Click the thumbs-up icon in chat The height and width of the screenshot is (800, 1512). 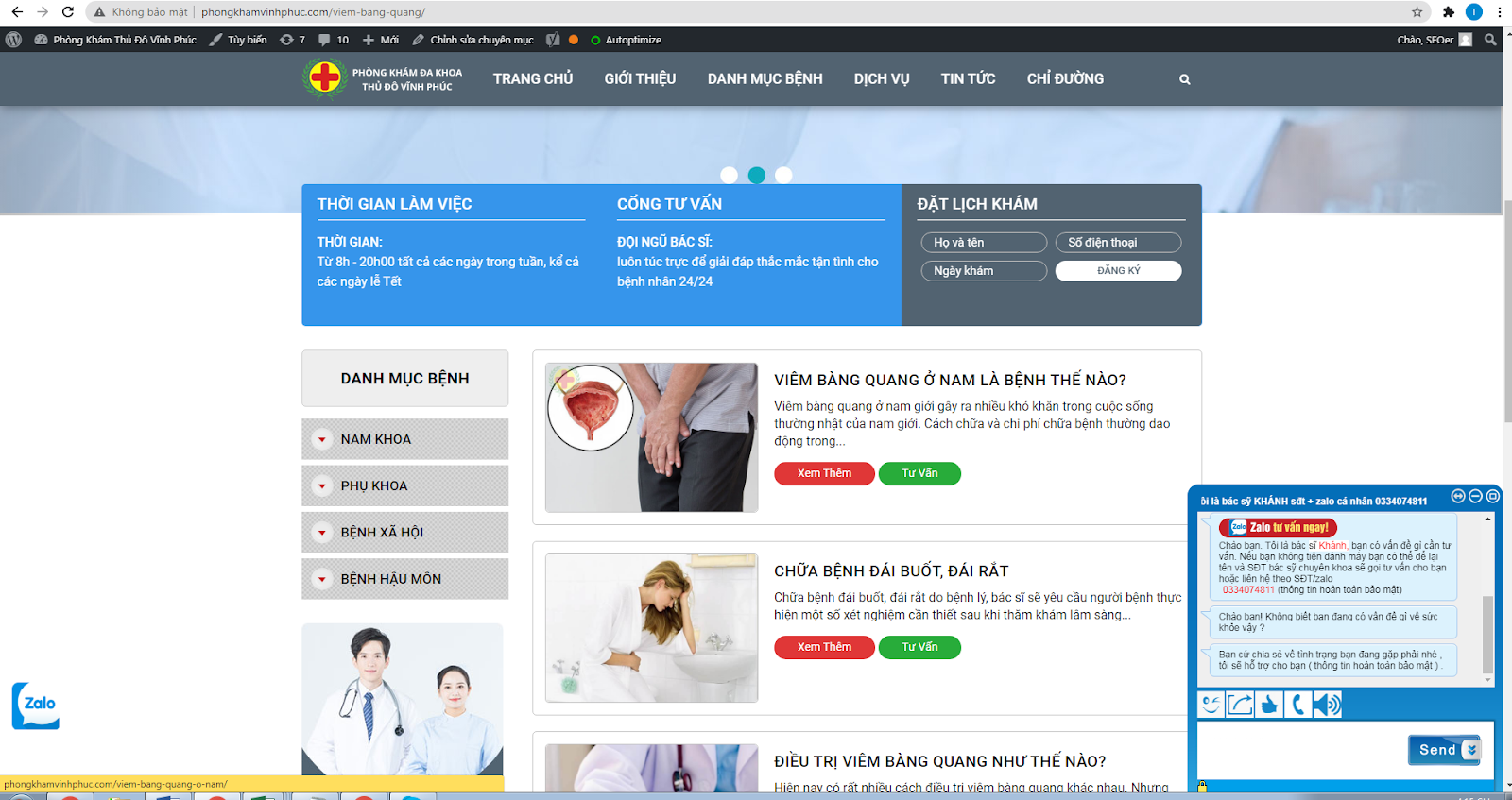[x=1269, y=705]
